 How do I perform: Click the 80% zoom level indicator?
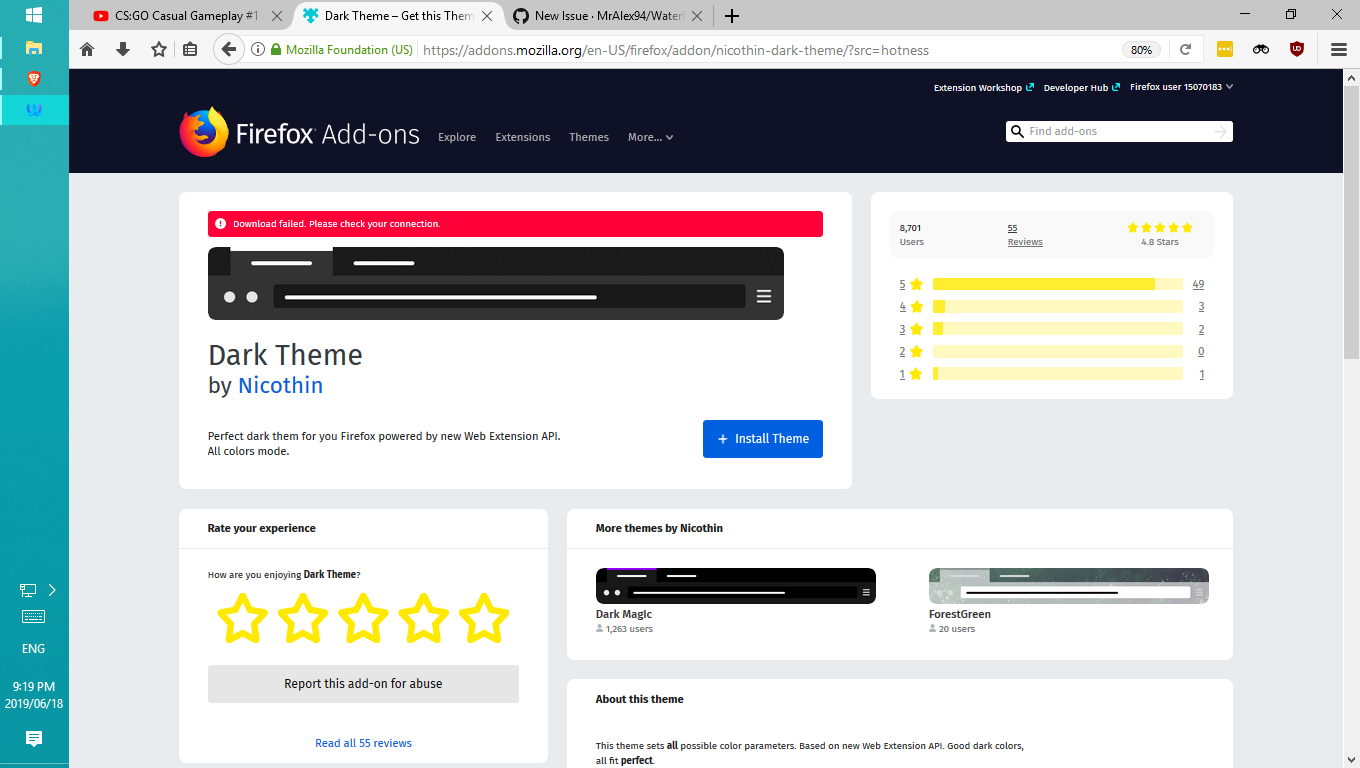[x=1141, y=50]
